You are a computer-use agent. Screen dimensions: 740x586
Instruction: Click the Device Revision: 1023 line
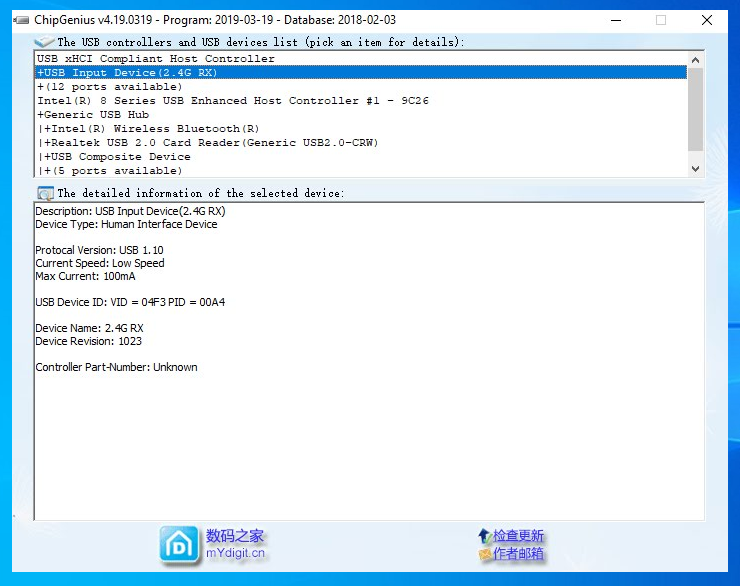click(x=88, y=341)
